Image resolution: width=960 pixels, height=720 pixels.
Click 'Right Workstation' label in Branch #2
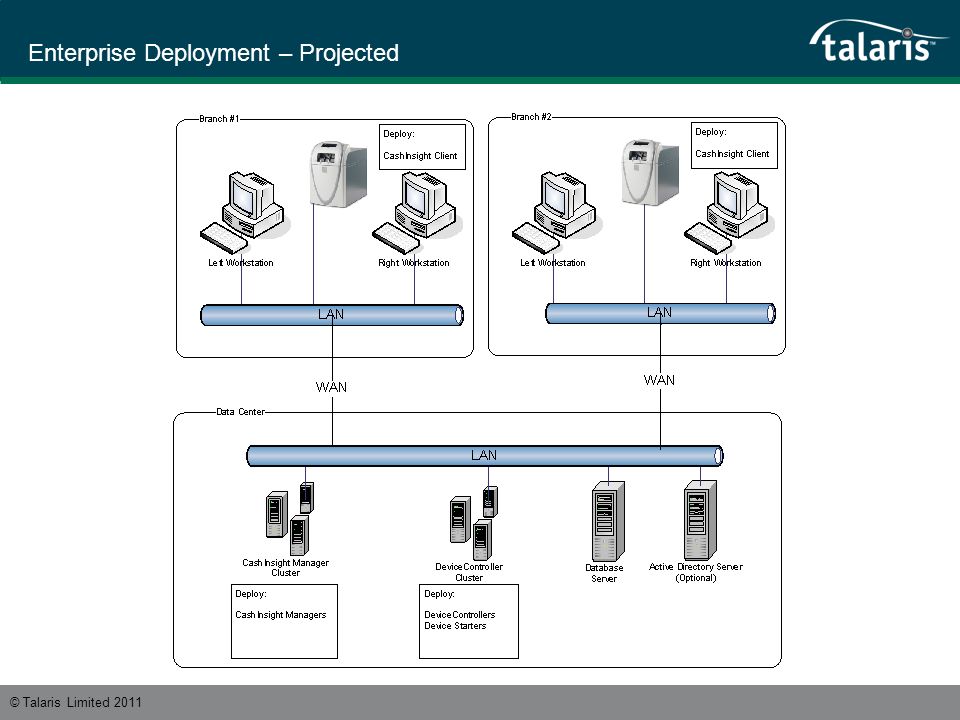(x=726, y=263)
